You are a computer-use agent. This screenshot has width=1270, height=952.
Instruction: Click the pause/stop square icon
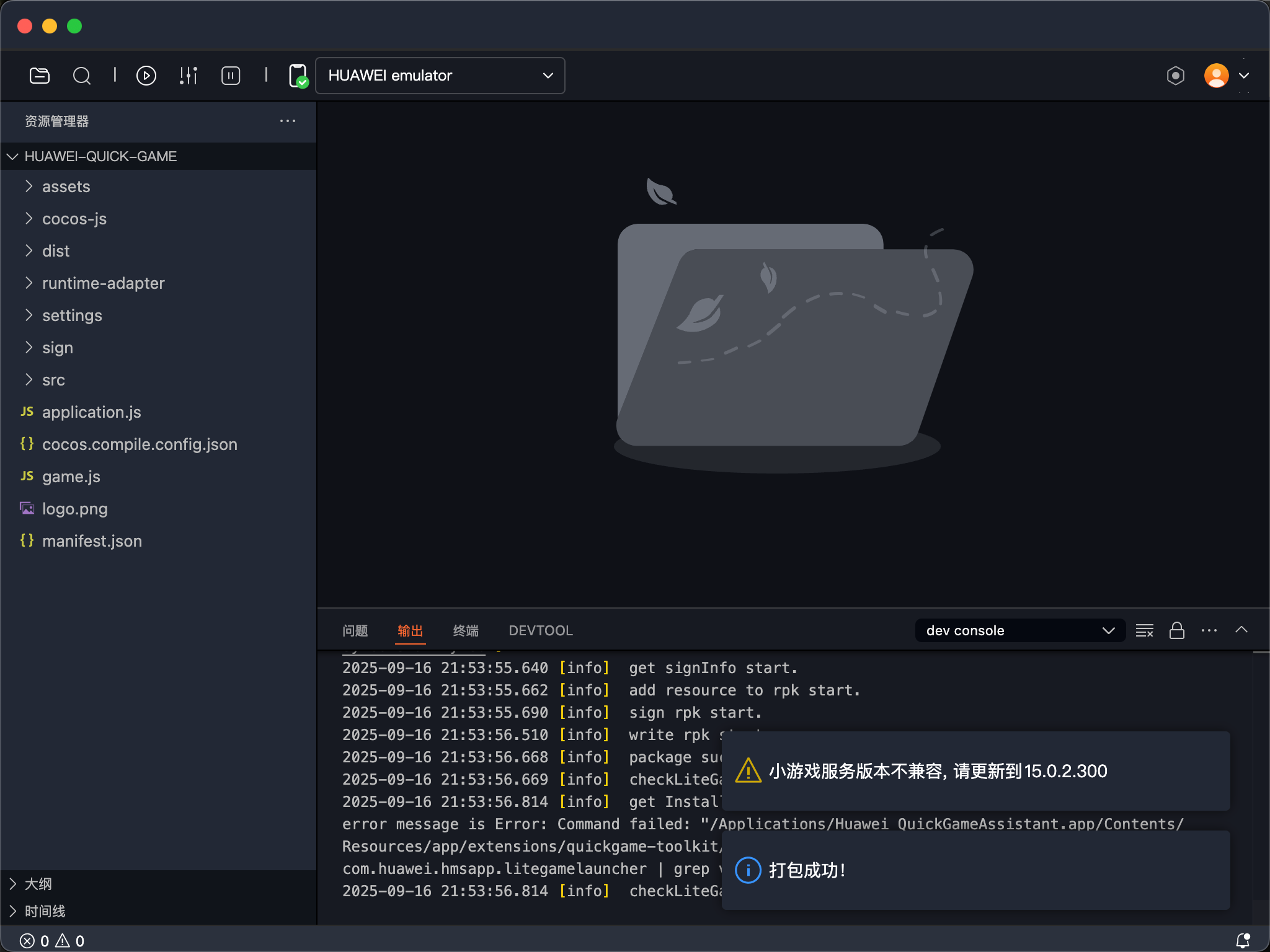(231, 76)
